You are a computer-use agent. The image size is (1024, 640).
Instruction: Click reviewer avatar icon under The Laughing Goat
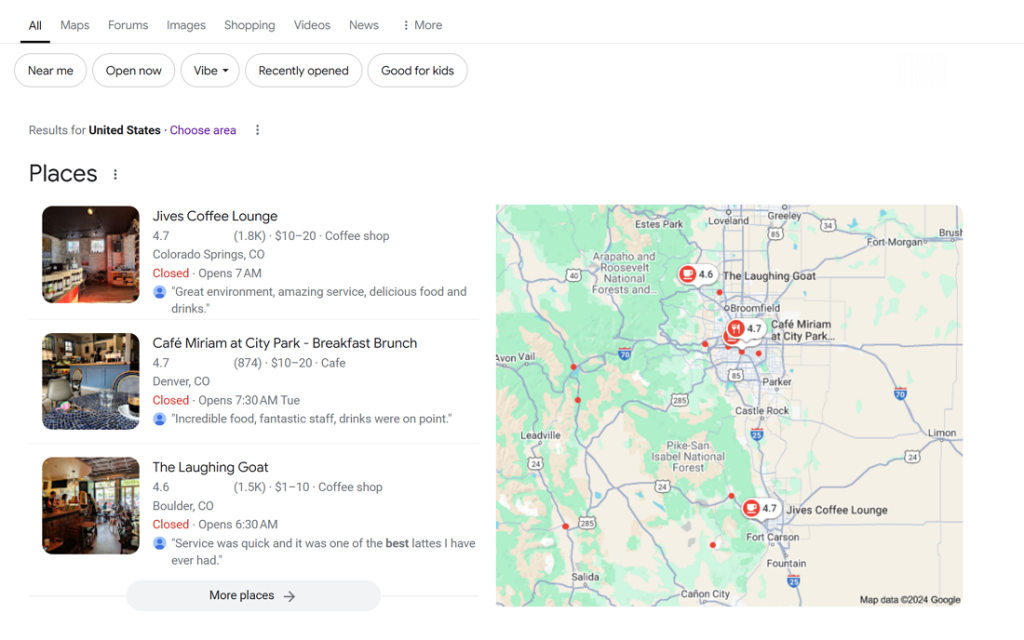(159, 543)
